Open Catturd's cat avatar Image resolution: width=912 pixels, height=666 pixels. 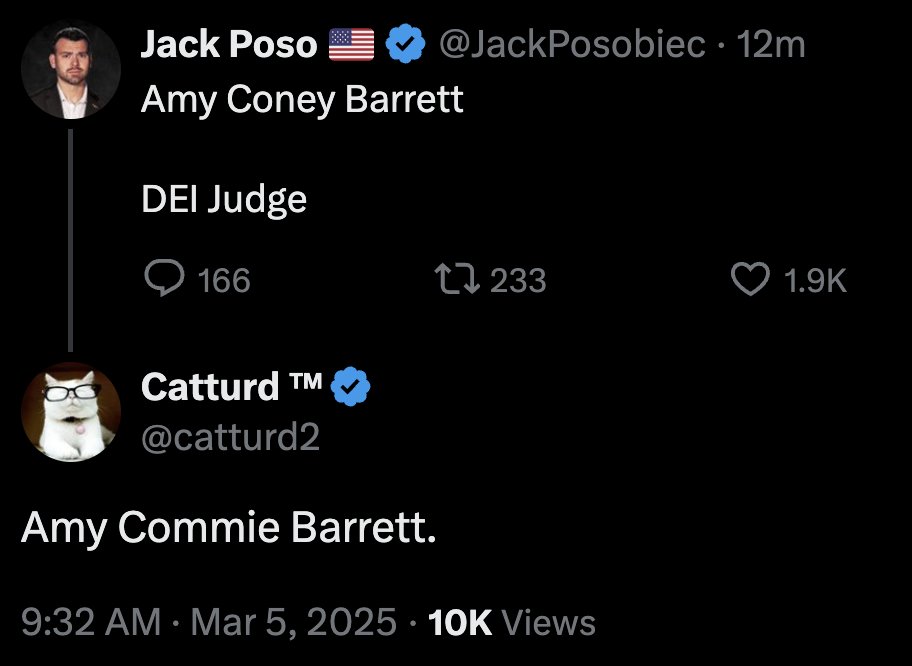pyautogui.click(x=70, y=412)
